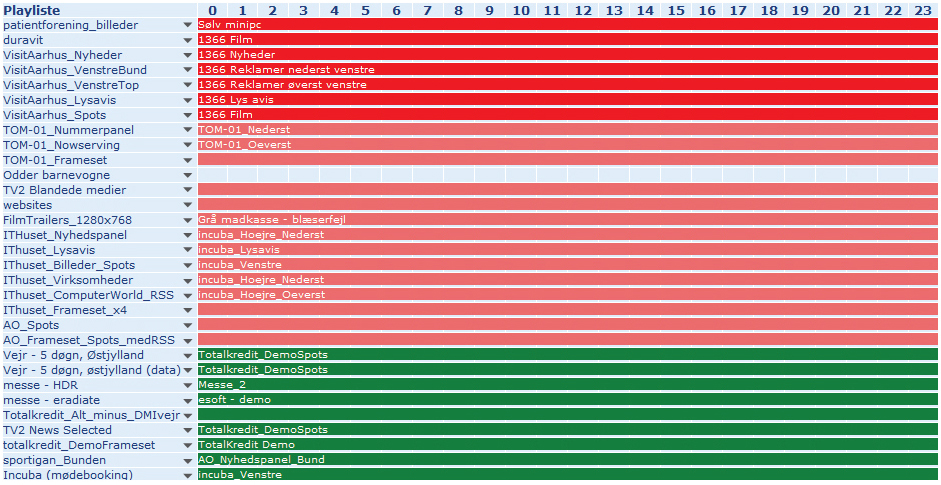Viewport: 941px width, 485px height.
Task: Select the Messe_2 schedule bar
Action: [x=568, y=385]
